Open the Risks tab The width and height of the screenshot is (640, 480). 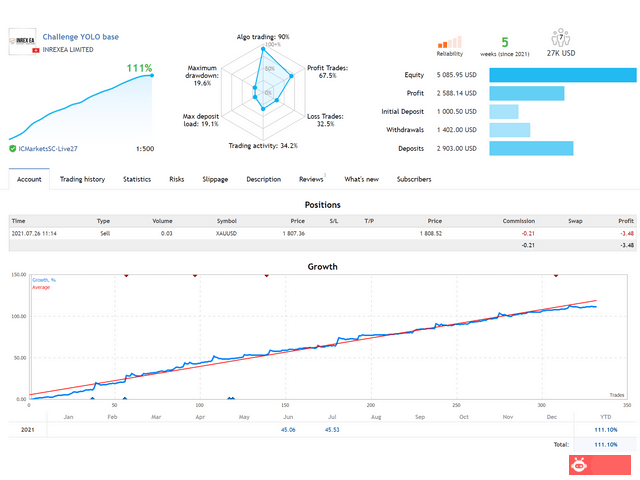(x=177, y=179)
